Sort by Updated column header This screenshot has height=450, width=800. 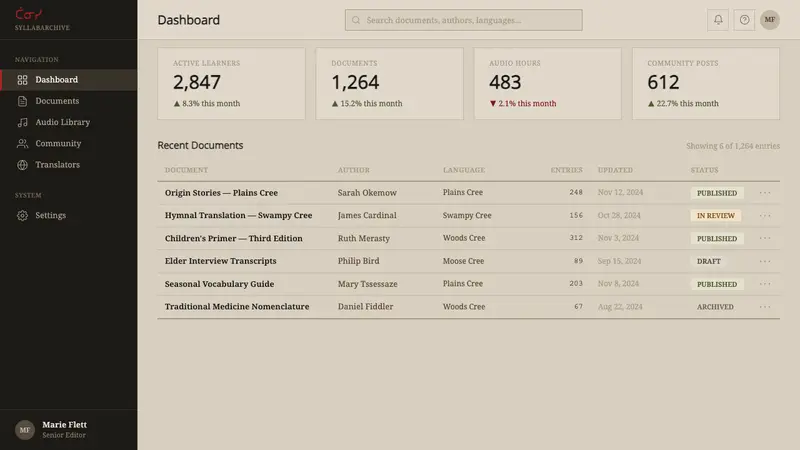click(x=615, y=170)
